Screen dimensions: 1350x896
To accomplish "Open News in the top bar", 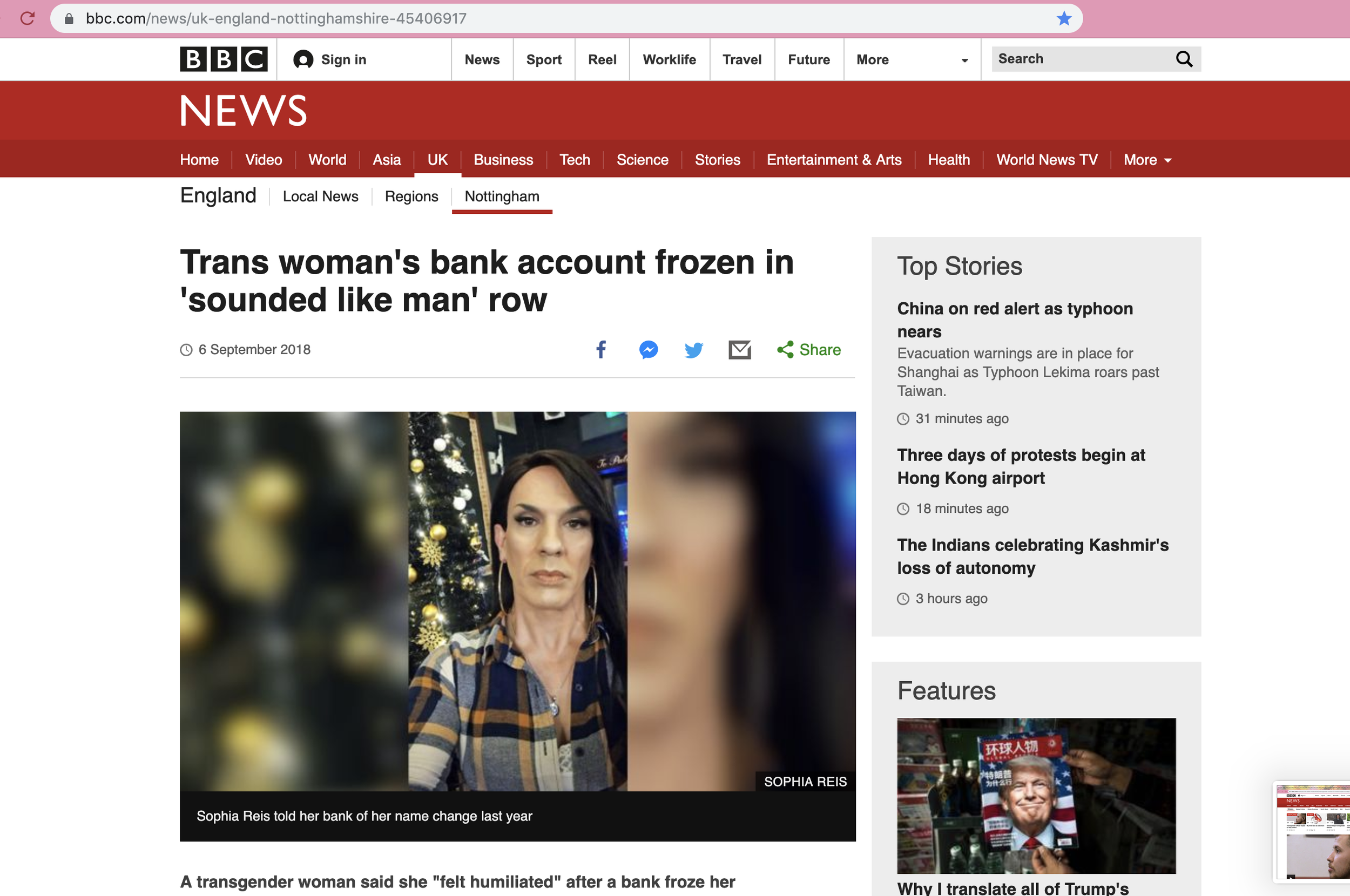I will click(482, 59).
